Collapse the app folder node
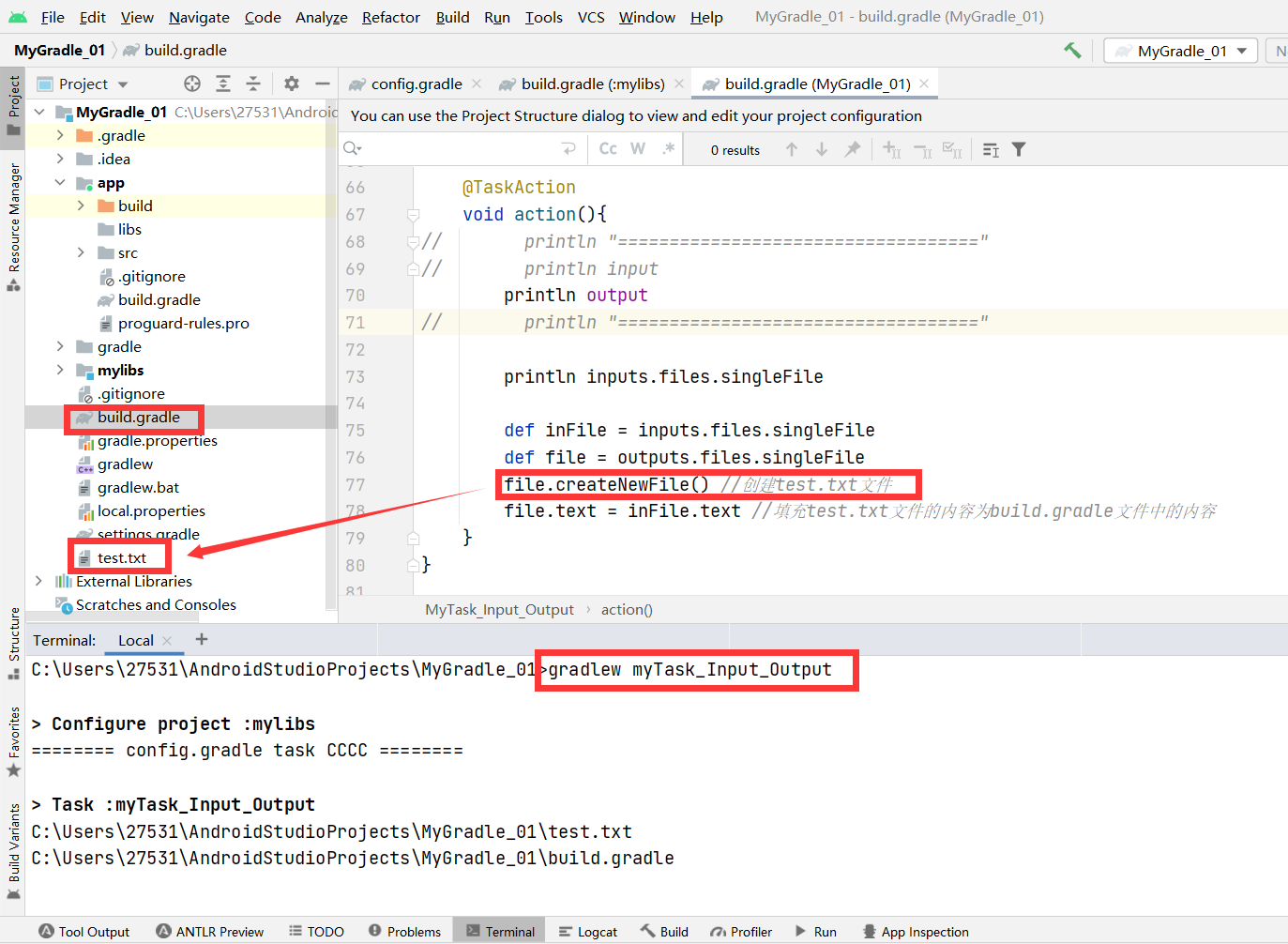 coord(59,182)
